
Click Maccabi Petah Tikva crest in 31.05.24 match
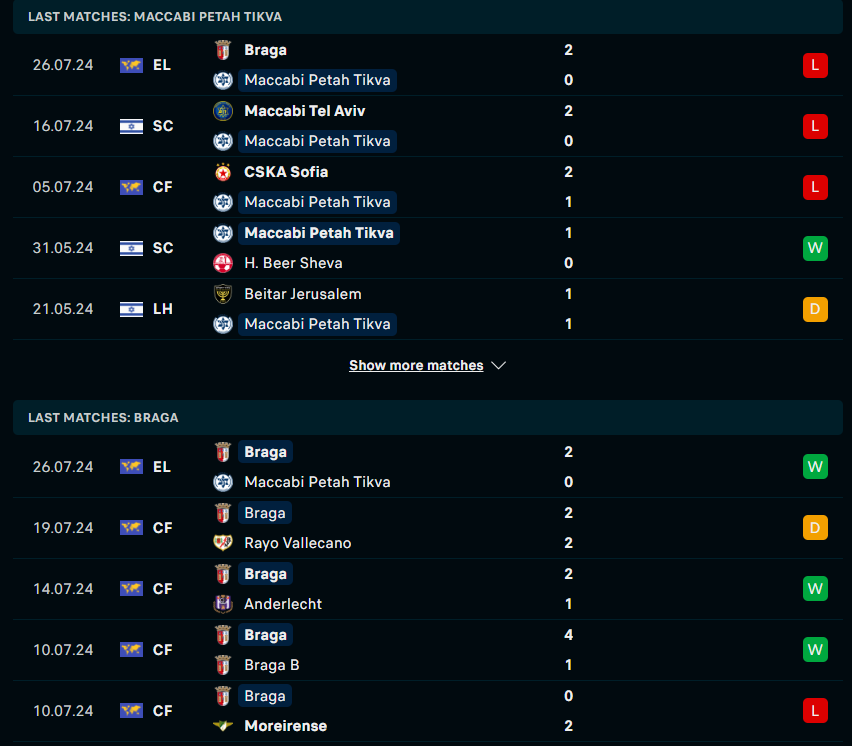tap(223, 233)
